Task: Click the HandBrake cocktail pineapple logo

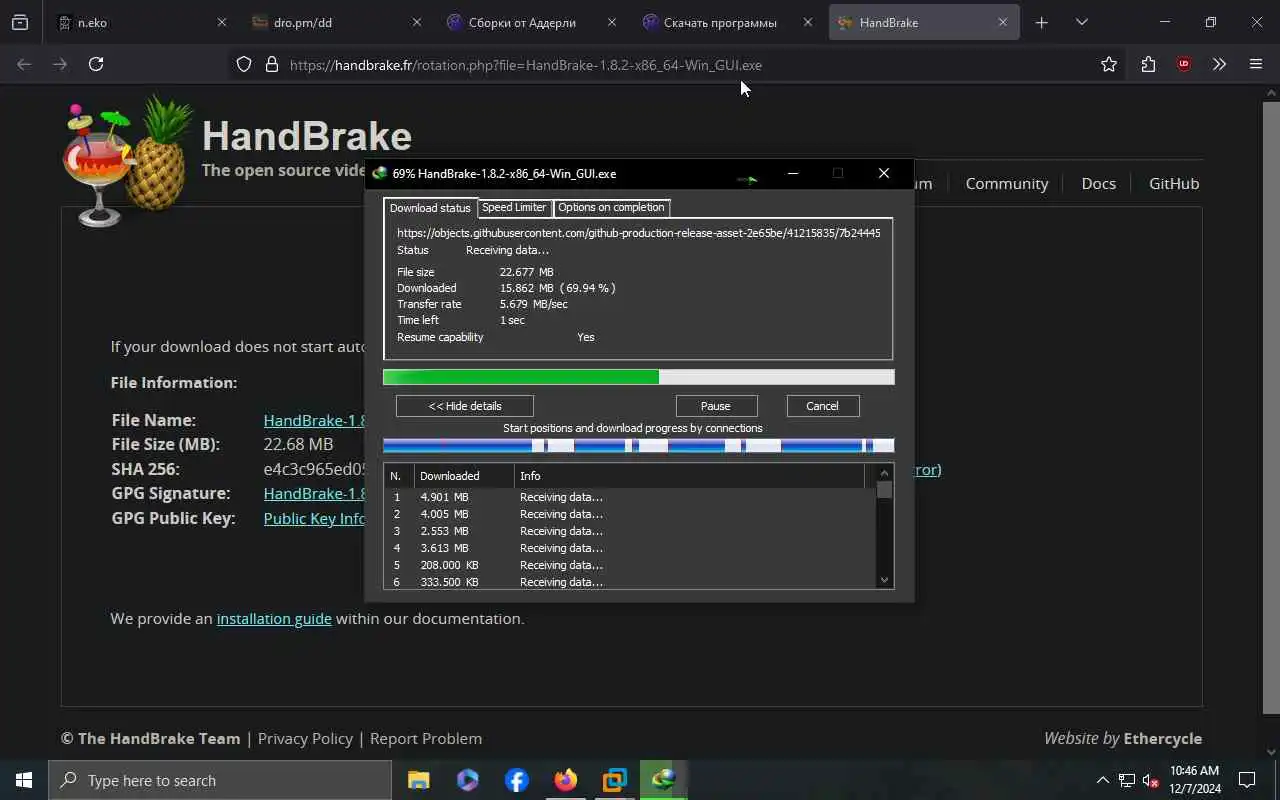Action: (x=126, y=162)
